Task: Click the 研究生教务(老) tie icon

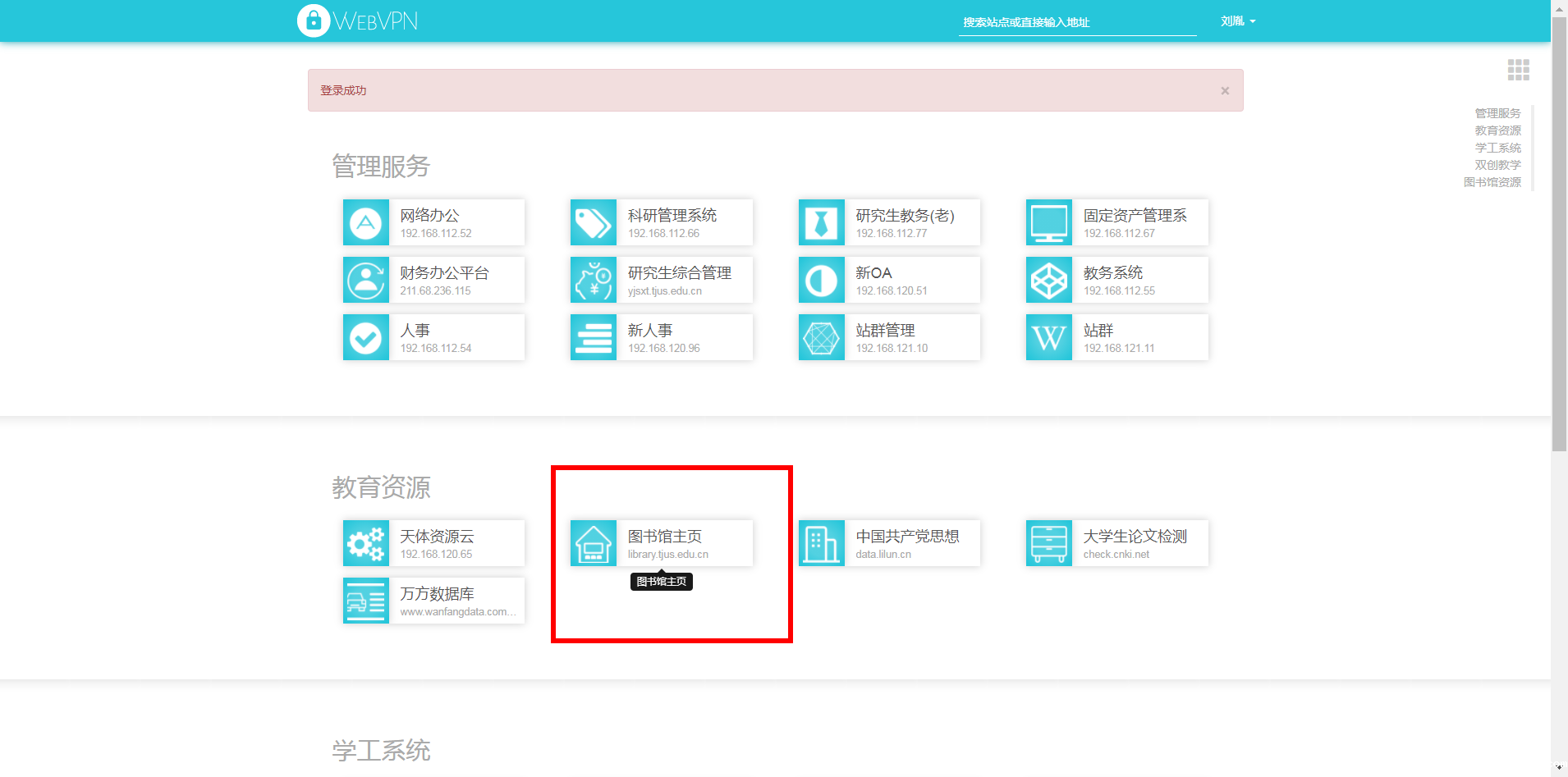Action: click(x=822, y=222)
